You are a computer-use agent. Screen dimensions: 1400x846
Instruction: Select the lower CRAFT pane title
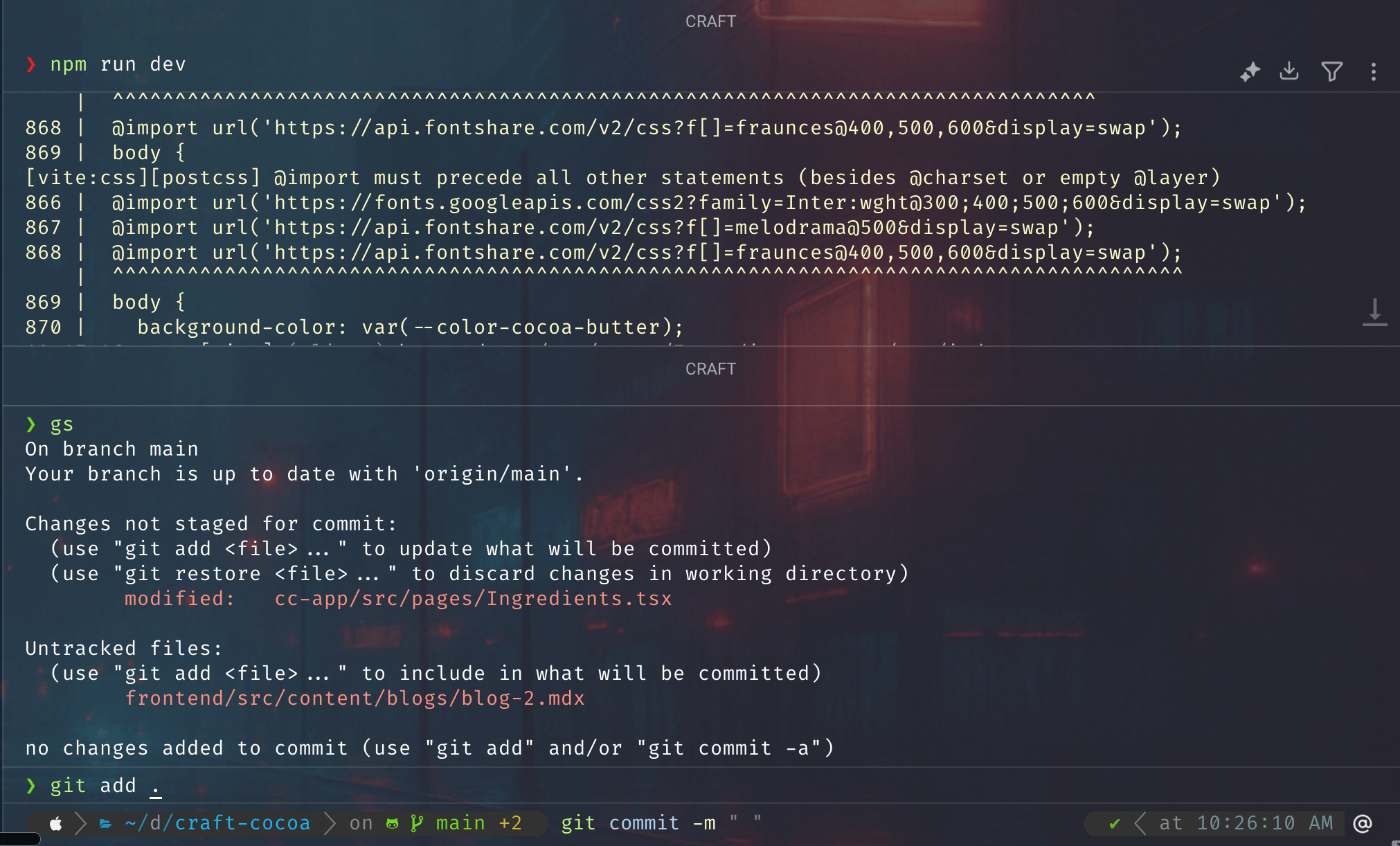coord(710,369)
